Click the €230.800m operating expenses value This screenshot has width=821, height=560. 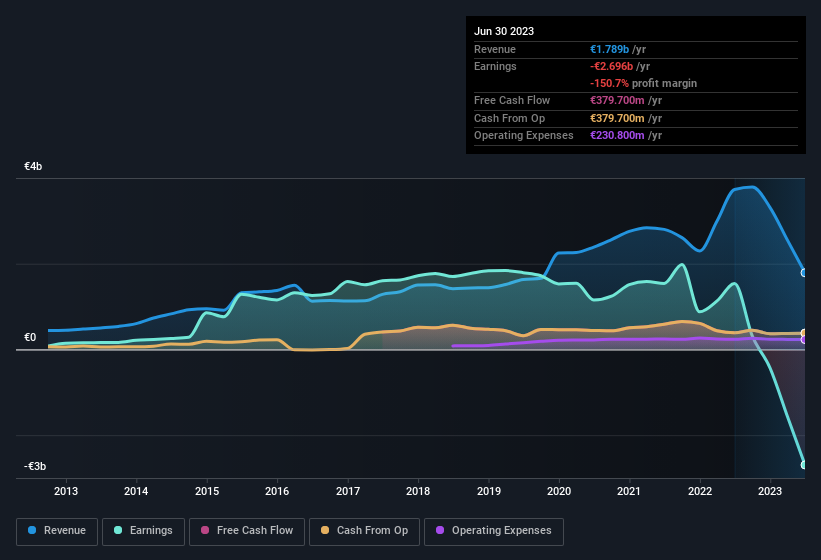617,136
